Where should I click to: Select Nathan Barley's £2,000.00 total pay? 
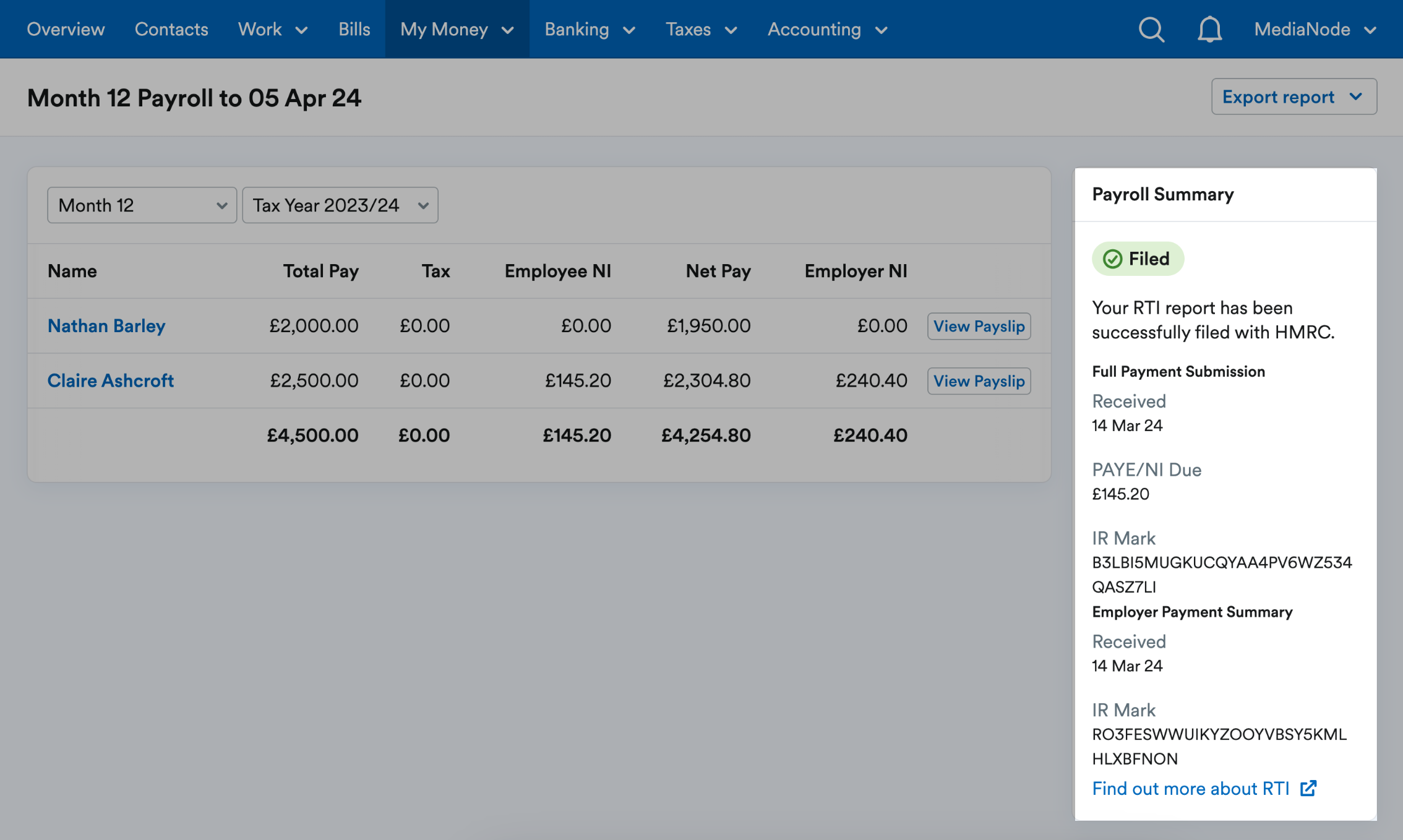314,326
